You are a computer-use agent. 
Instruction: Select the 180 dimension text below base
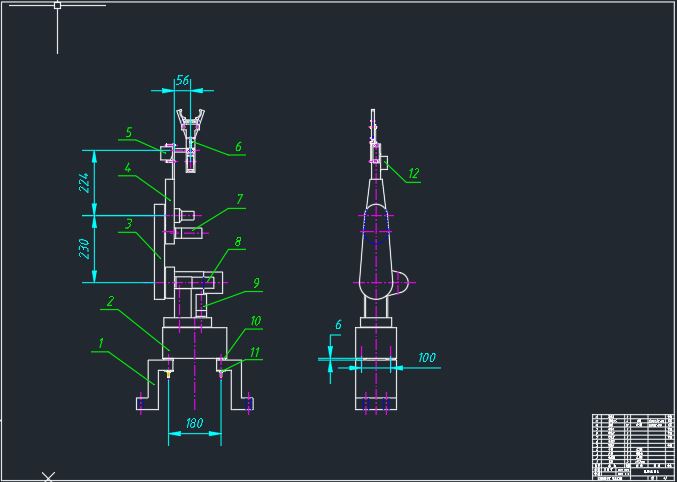pyautogui.click(x=194, y=423)
